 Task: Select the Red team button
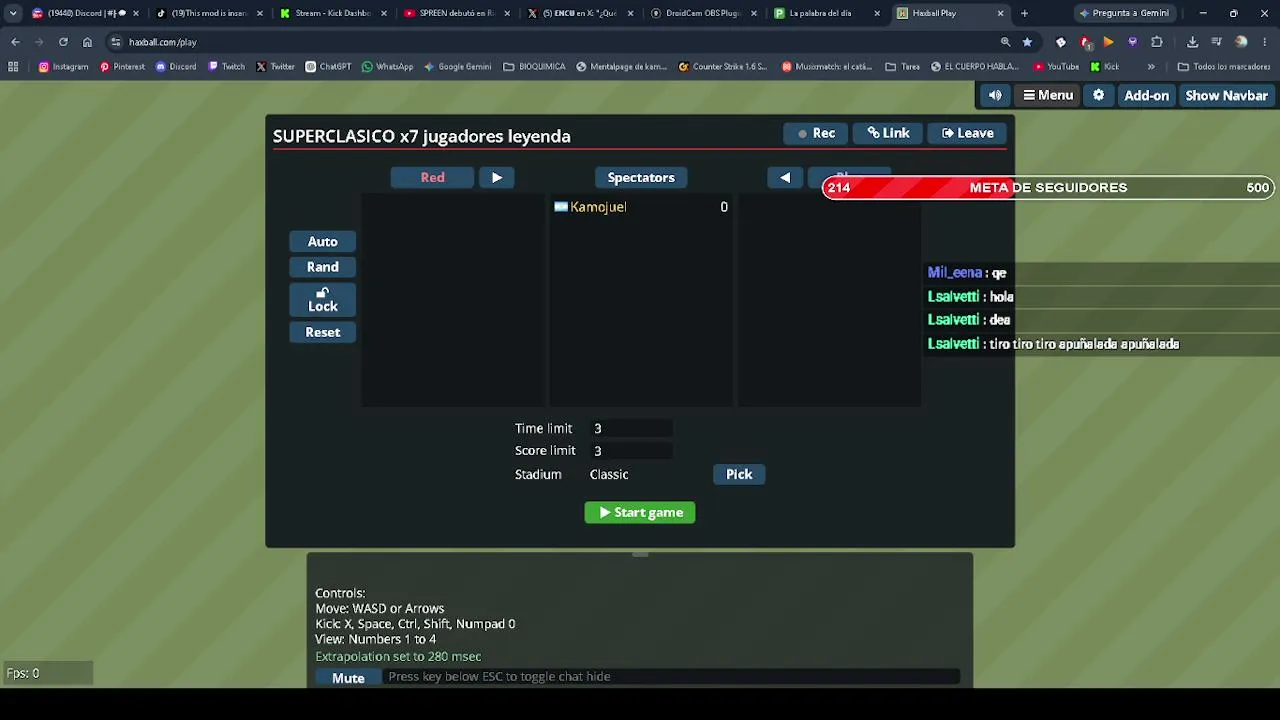pyautogui.click(x=432, y=177)
